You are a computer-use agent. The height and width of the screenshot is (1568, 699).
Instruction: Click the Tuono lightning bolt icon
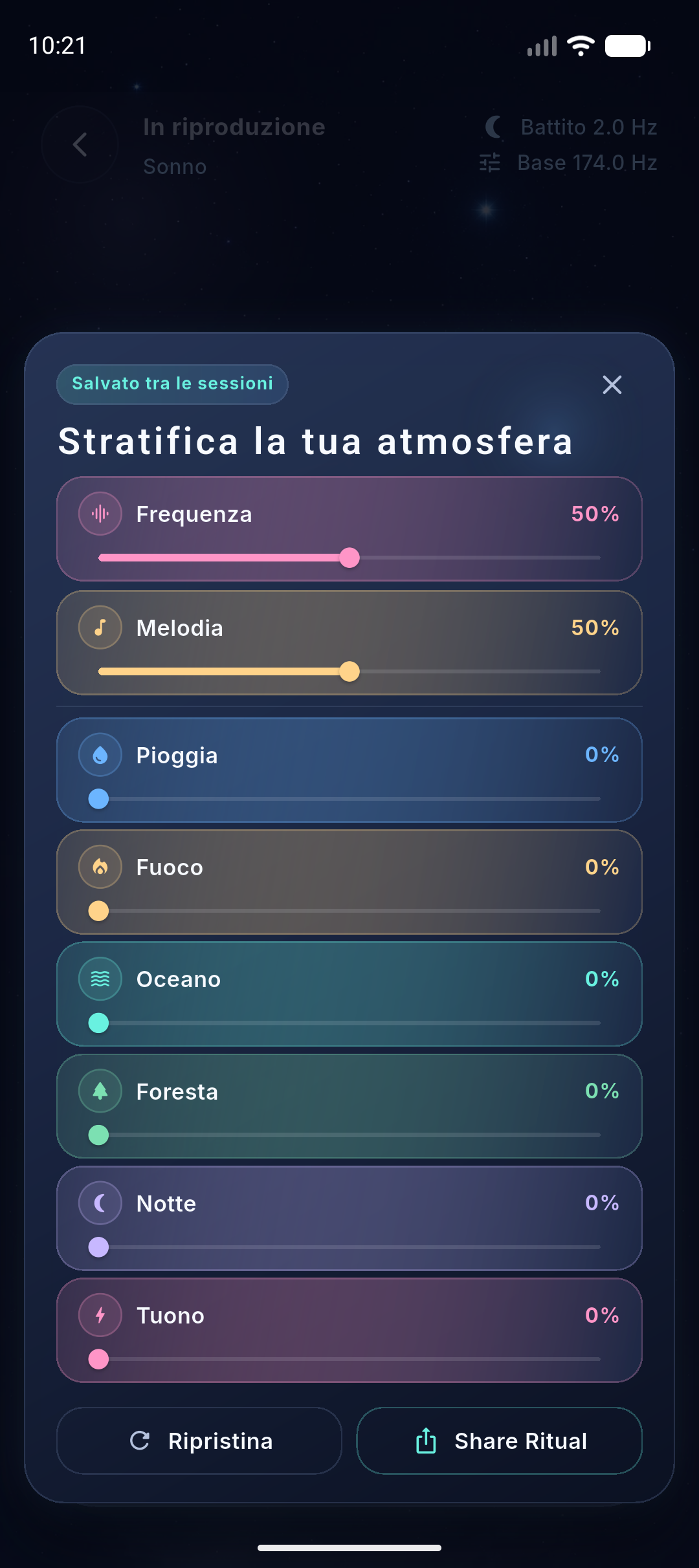(x=99, y=1315)
